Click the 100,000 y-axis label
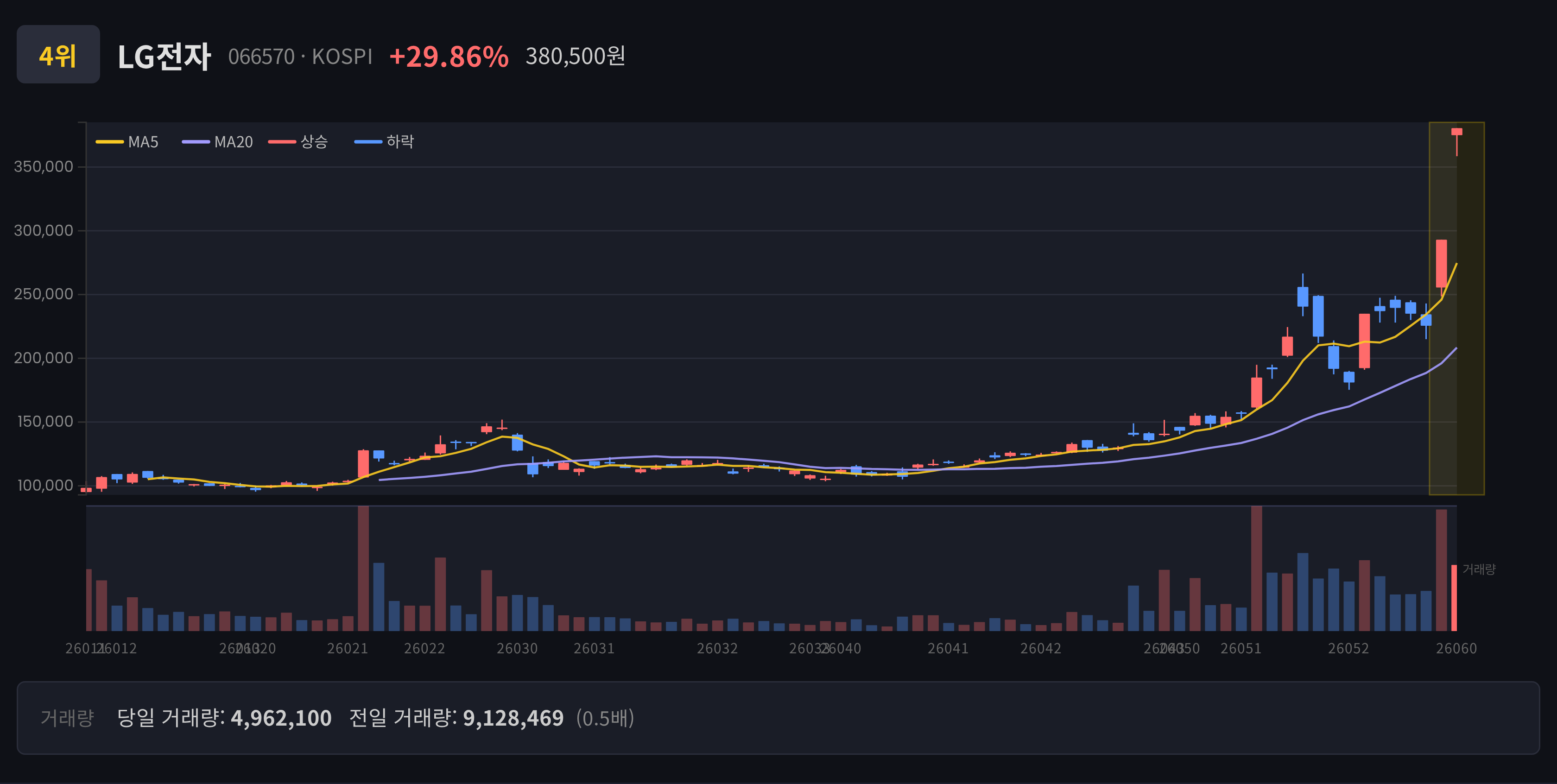Screen dimensions: 1557x784 pos(45,486)
